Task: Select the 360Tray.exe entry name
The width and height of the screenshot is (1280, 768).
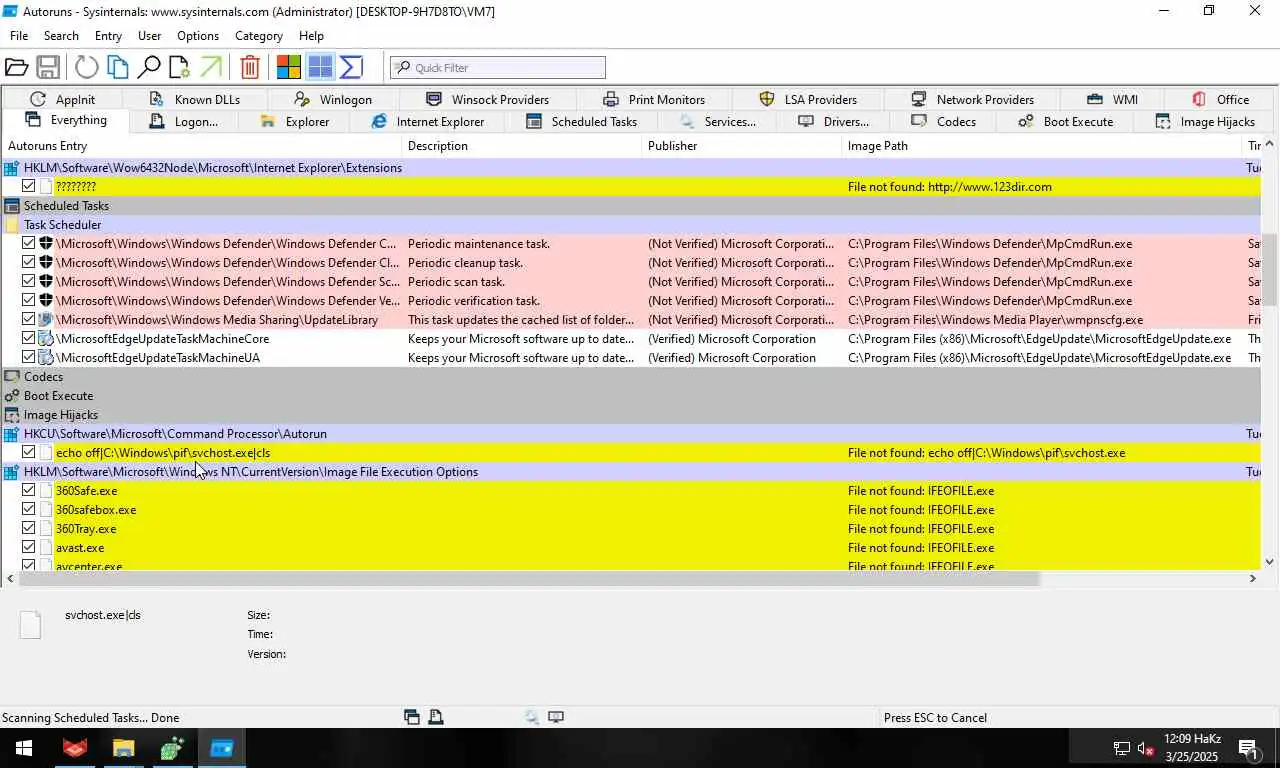Action: click(x=86, y=528)
